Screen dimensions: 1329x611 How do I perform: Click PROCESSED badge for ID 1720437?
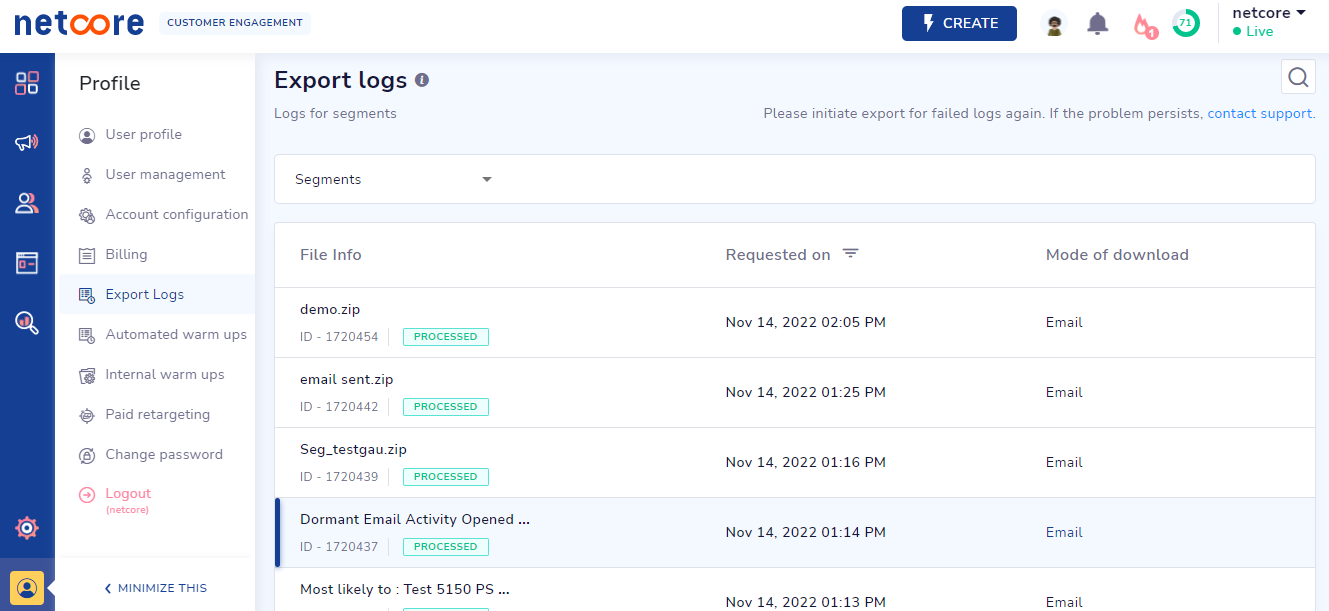click(446, 547)
